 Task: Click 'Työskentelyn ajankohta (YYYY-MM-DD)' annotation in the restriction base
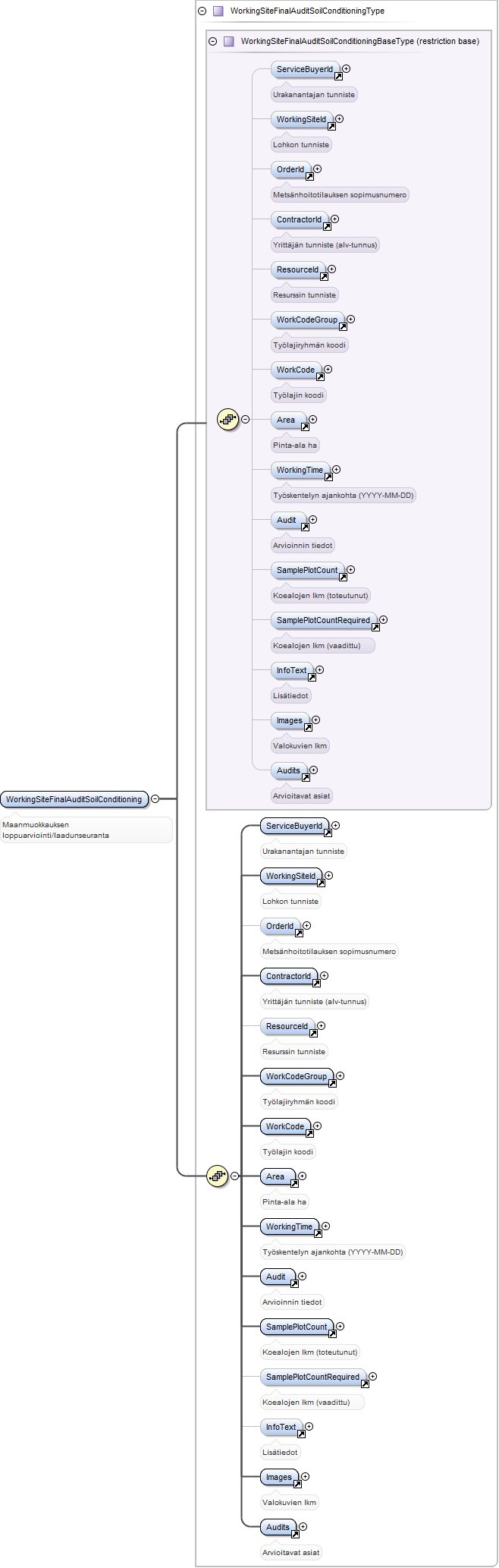(343, 496)
